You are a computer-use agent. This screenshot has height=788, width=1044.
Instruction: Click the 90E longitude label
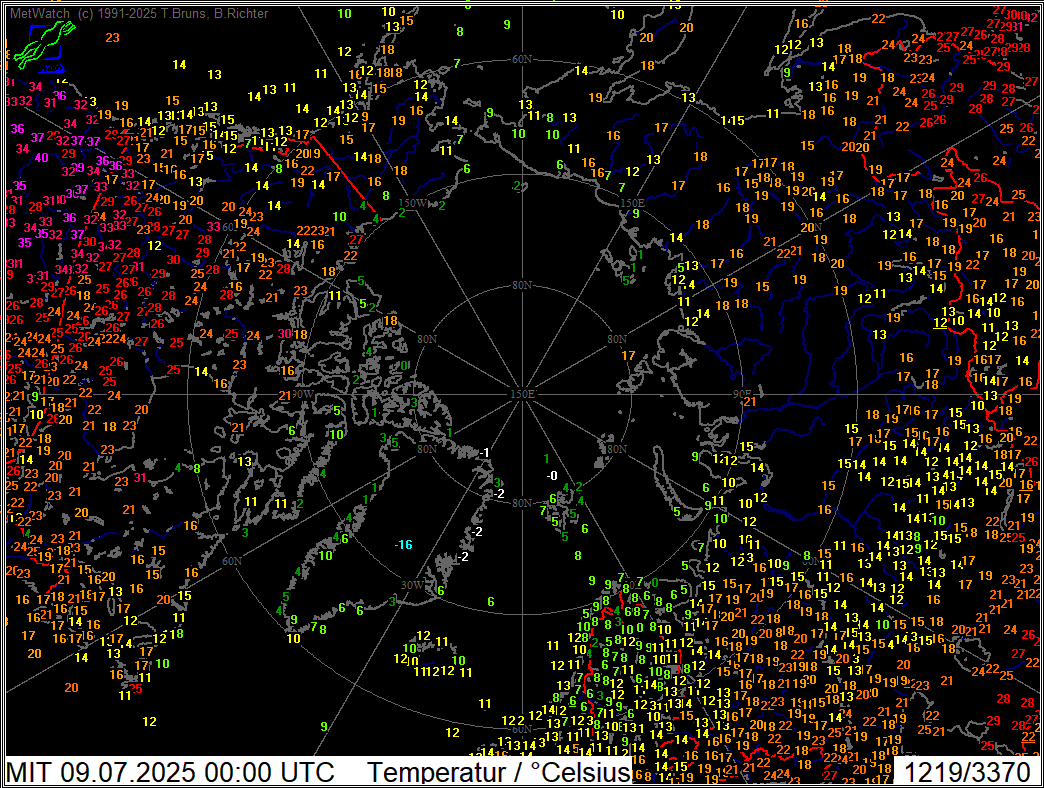(x=742, y=394)
